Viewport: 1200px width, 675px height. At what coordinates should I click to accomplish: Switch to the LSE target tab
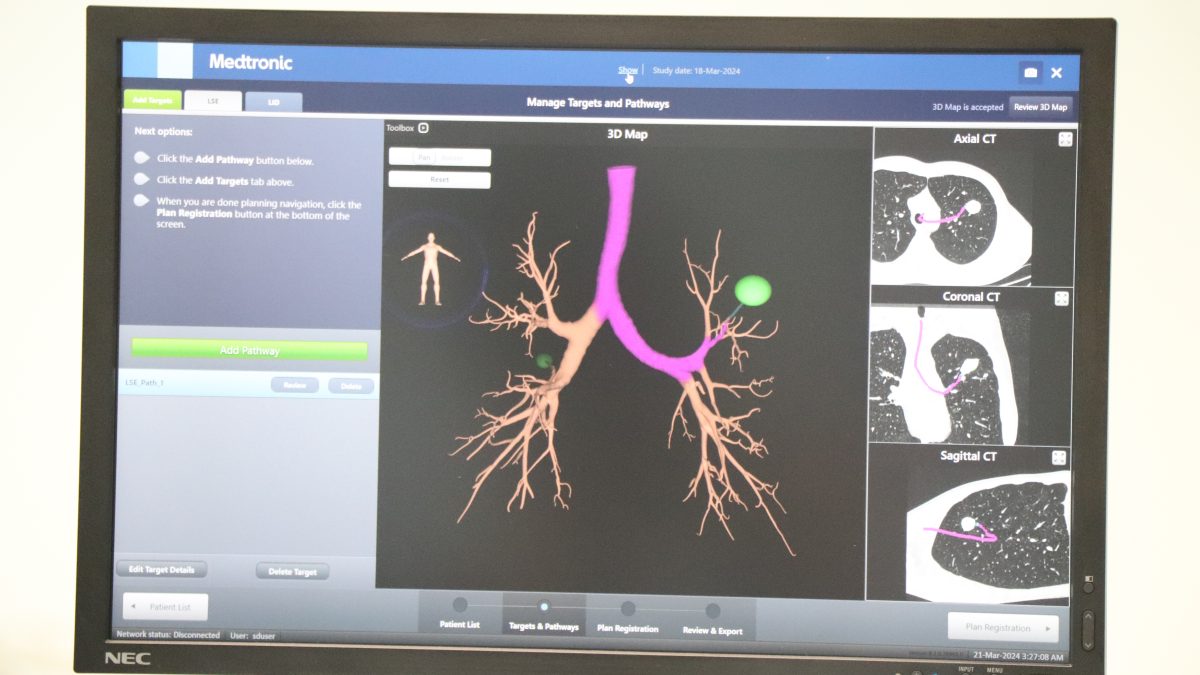coord(213,101)
